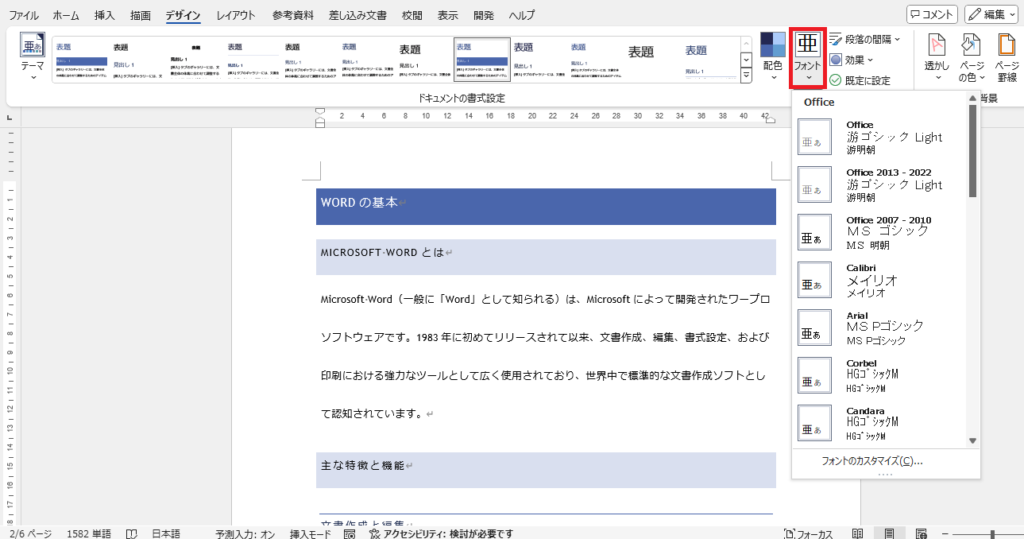Click the コメント button

(932, 14)
